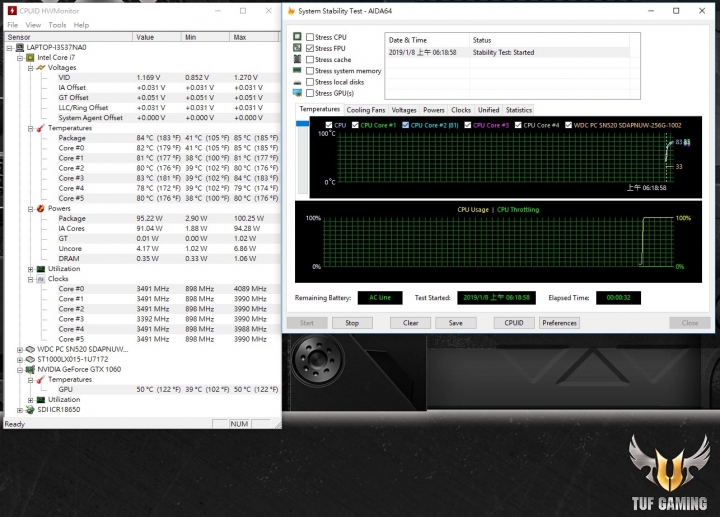
Task: Switch to the Cooling Fans tab
Action: pos(366,110)
